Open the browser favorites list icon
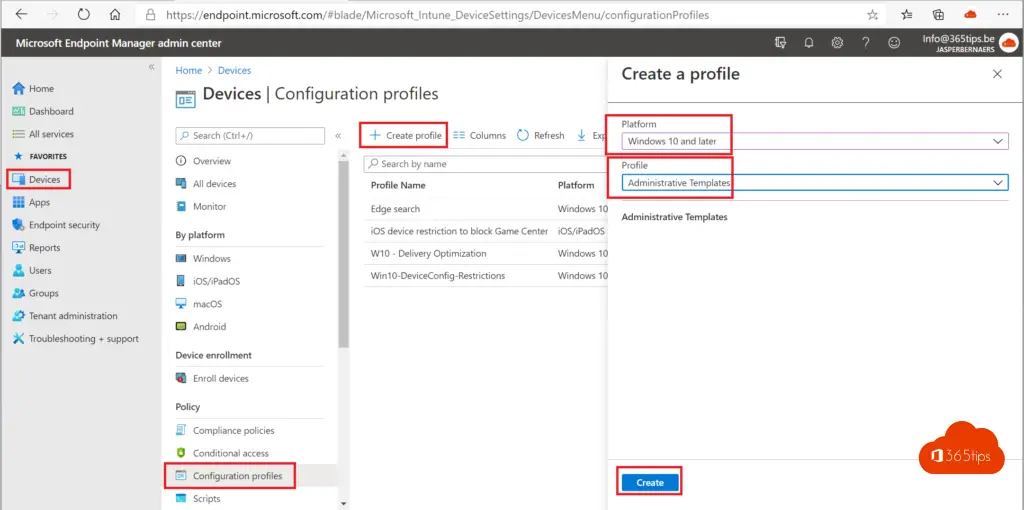Screen dimensions: 1024x510 [x=907, y=14]
